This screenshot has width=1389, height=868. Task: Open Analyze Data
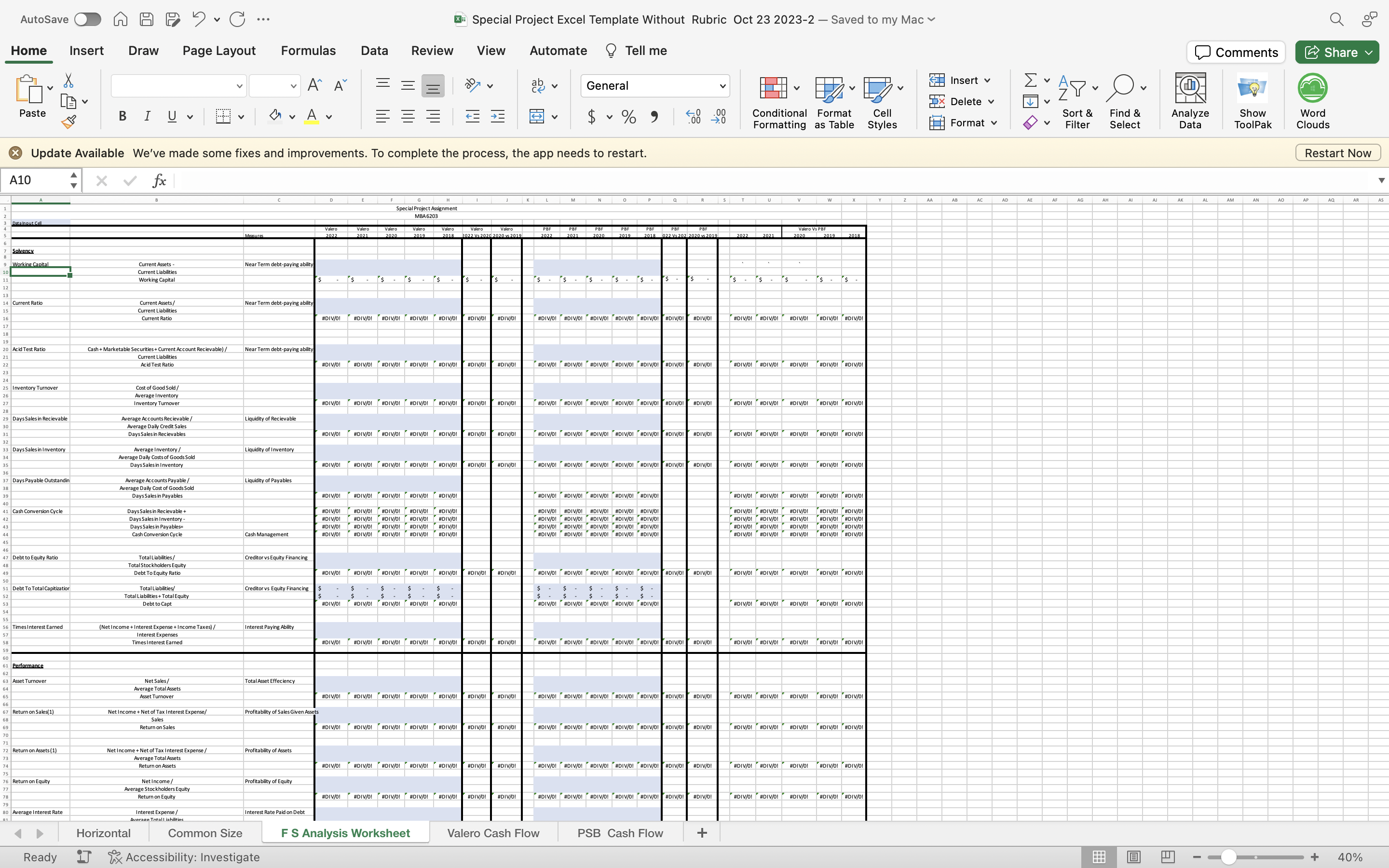[x=1190, y=101]
